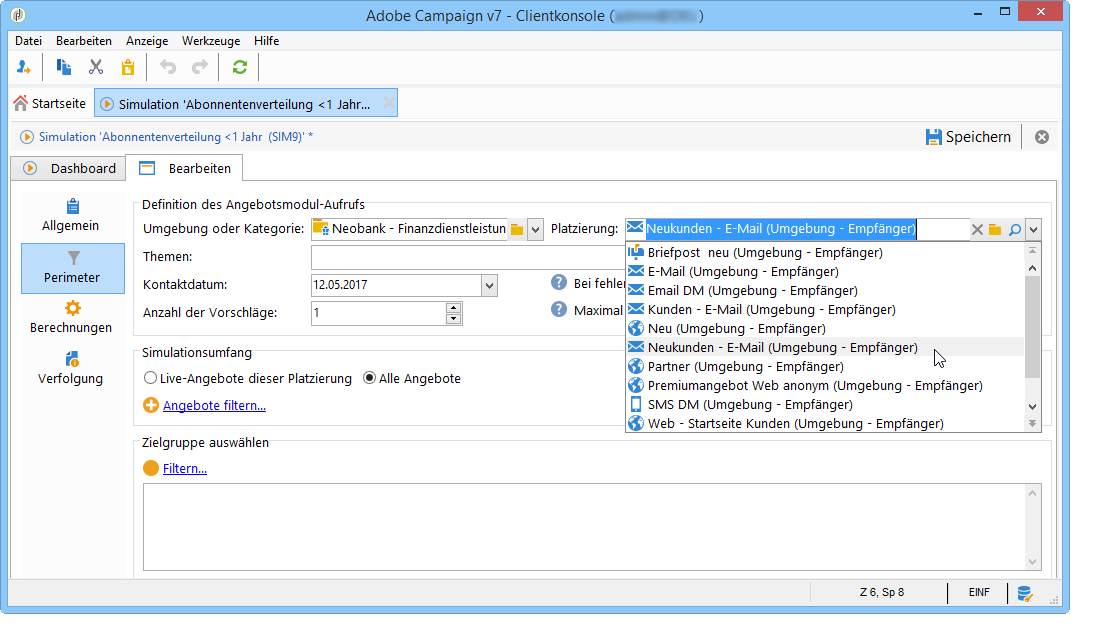The image size is (1093, 633).
Task: Expand the Umgebung oder Kategorie dropdown
Action: (x=535, y=229)
